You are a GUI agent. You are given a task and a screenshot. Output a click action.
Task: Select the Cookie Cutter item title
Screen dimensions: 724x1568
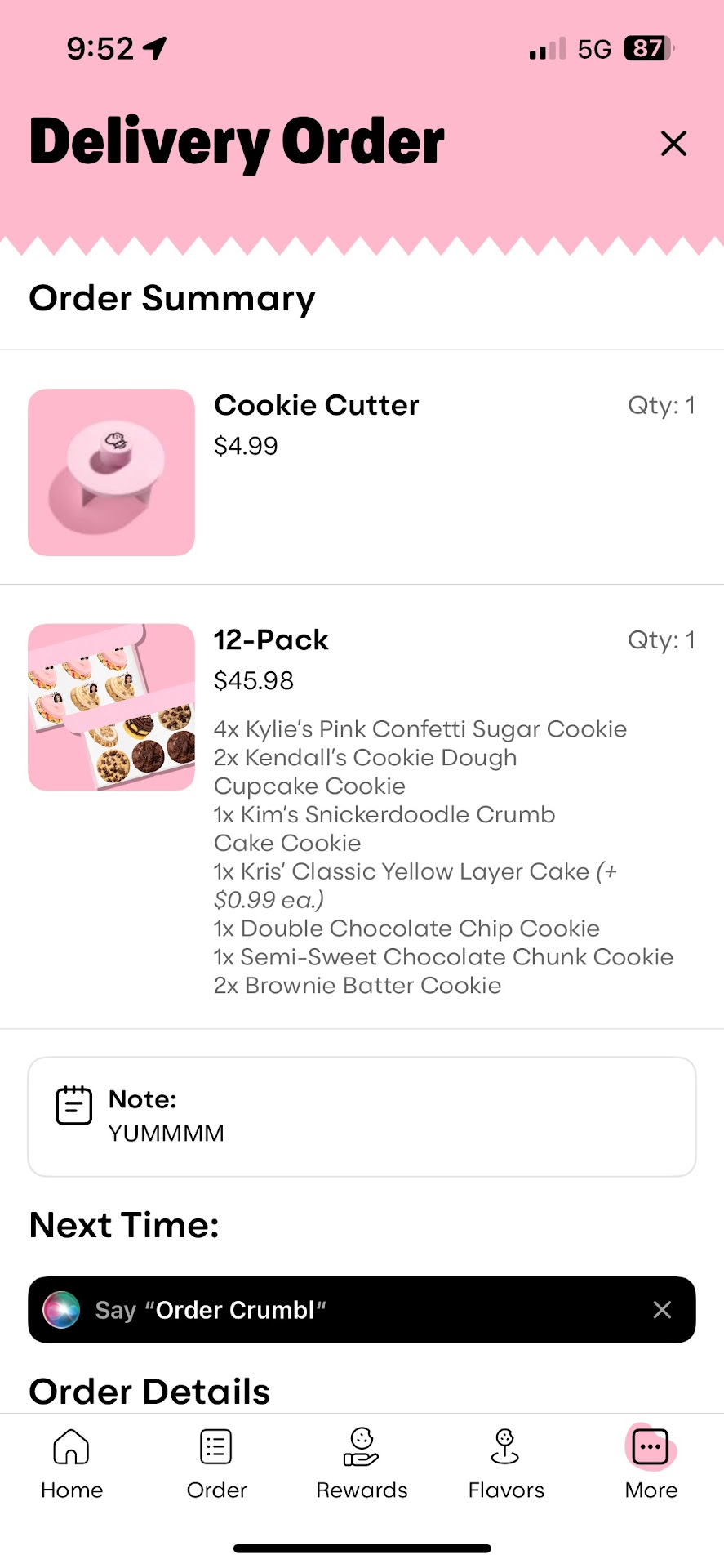click(317, 405)
